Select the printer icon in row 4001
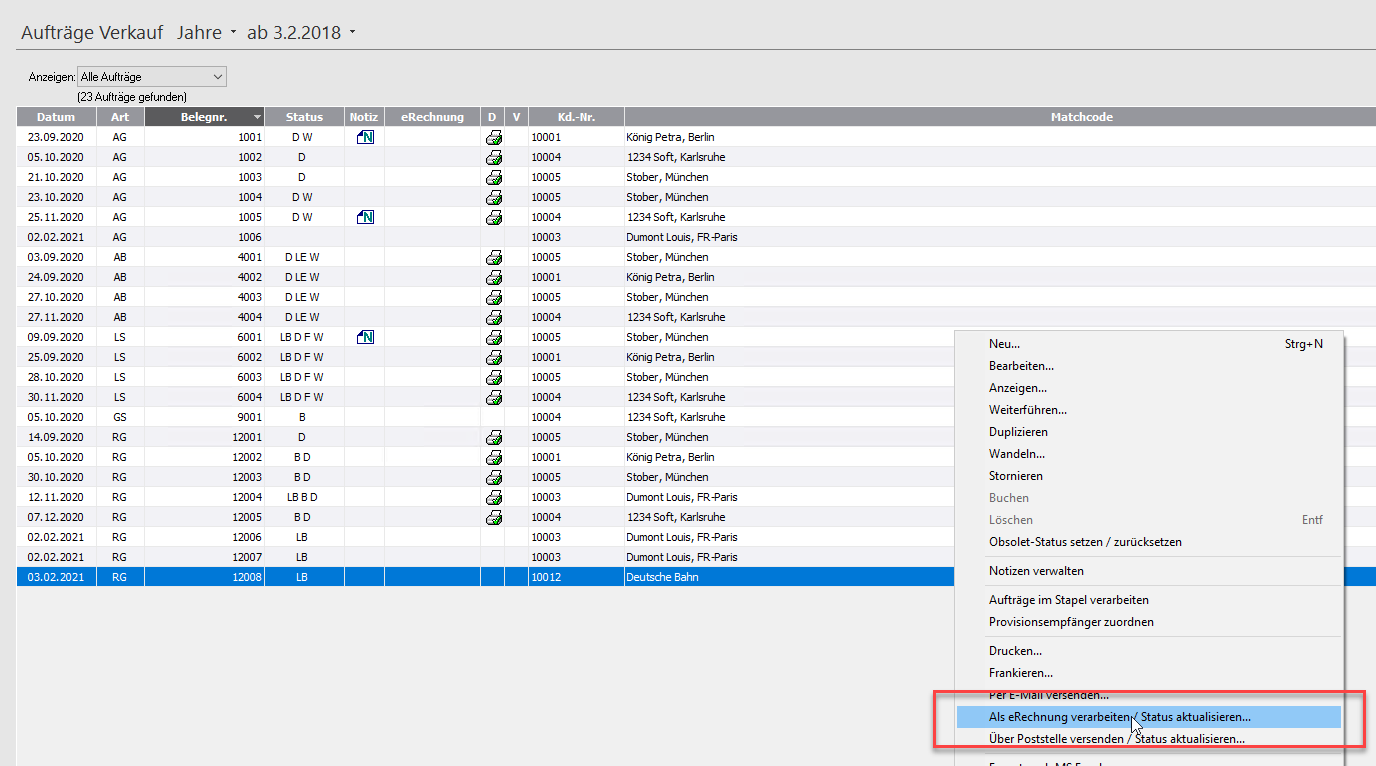 click(x=493, y=257)
